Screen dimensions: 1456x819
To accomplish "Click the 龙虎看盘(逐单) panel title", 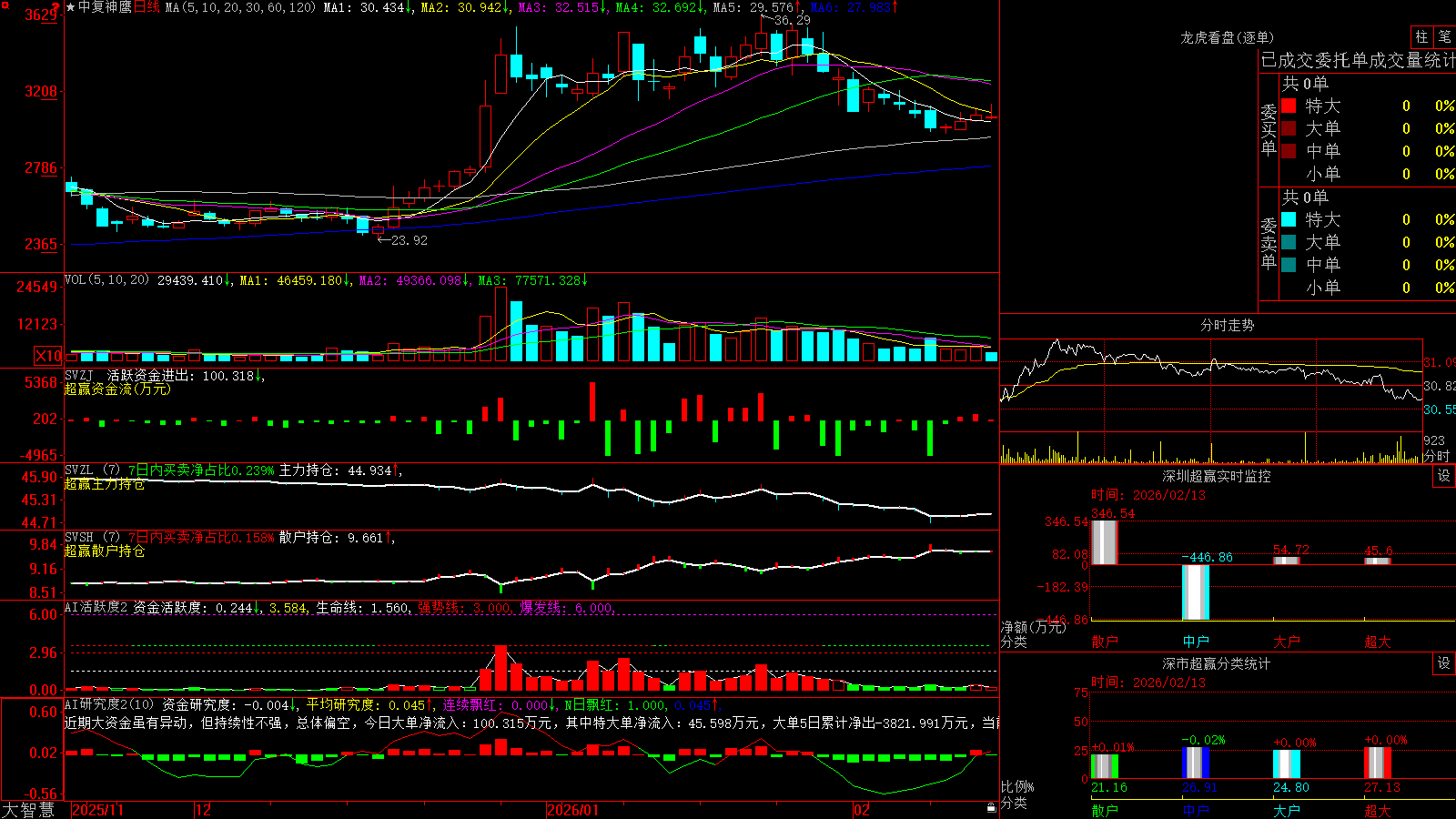I will 1227,37.
